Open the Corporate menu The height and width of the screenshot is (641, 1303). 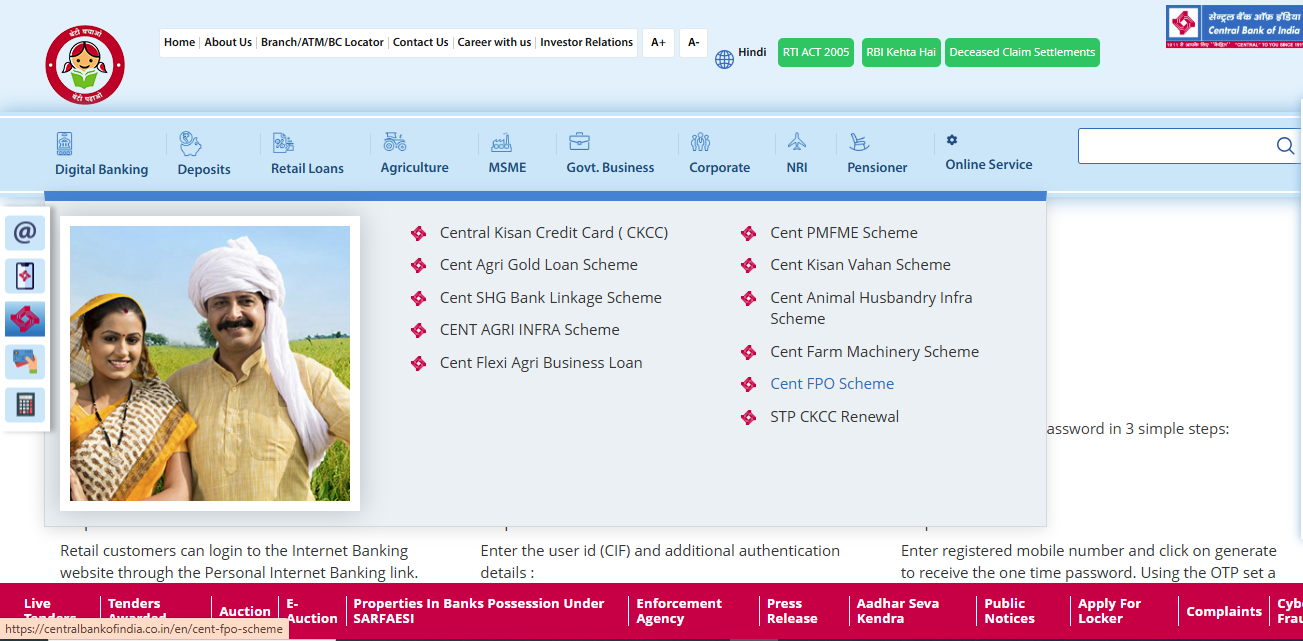coord(719,167)
